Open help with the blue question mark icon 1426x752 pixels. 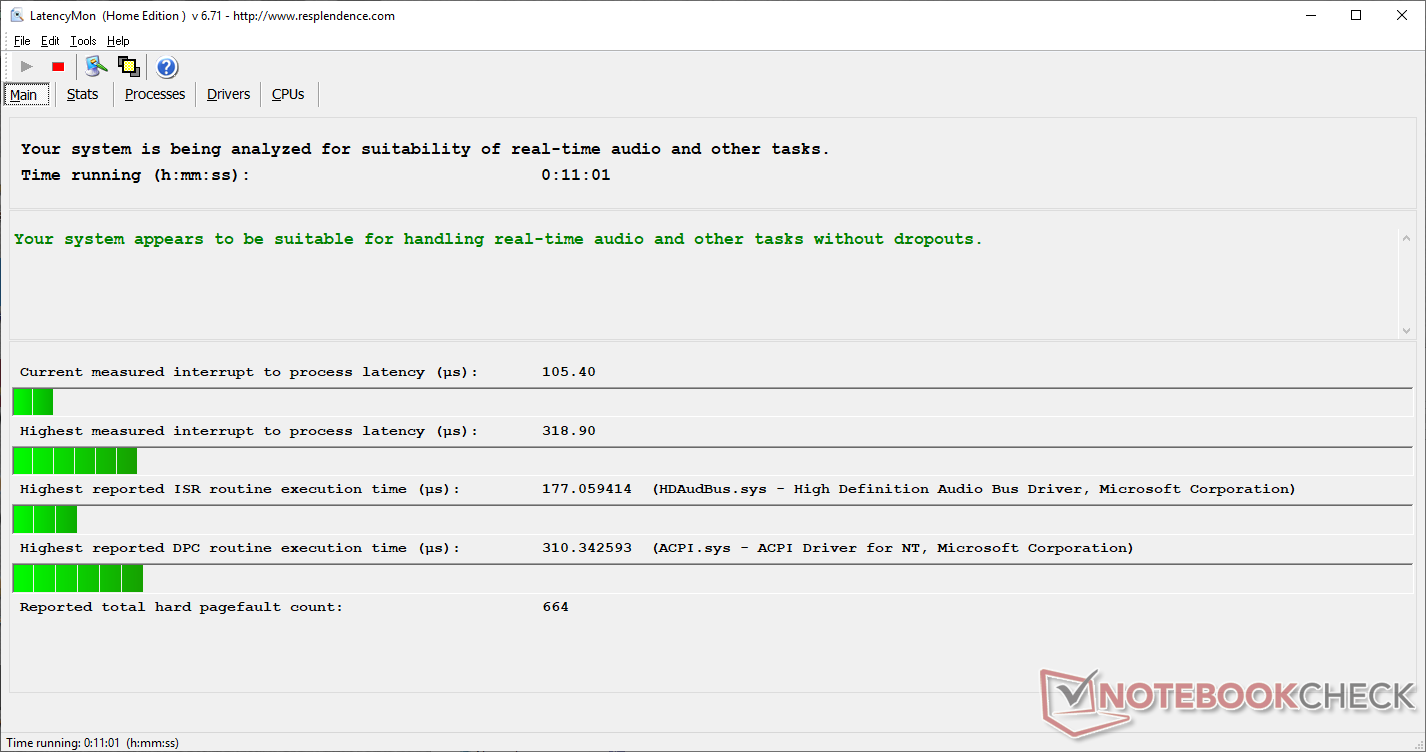pyautogui.click(x=167, y=67)
